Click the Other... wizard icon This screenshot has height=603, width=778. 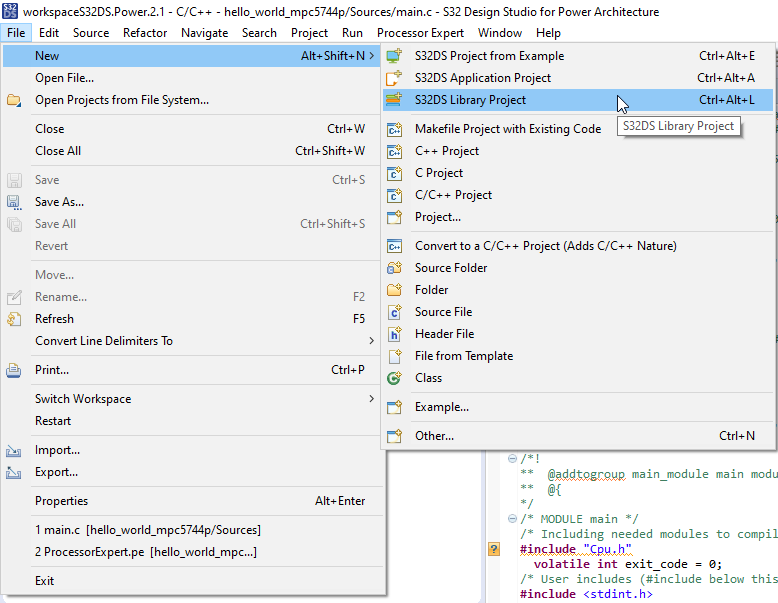pos(394,436)
